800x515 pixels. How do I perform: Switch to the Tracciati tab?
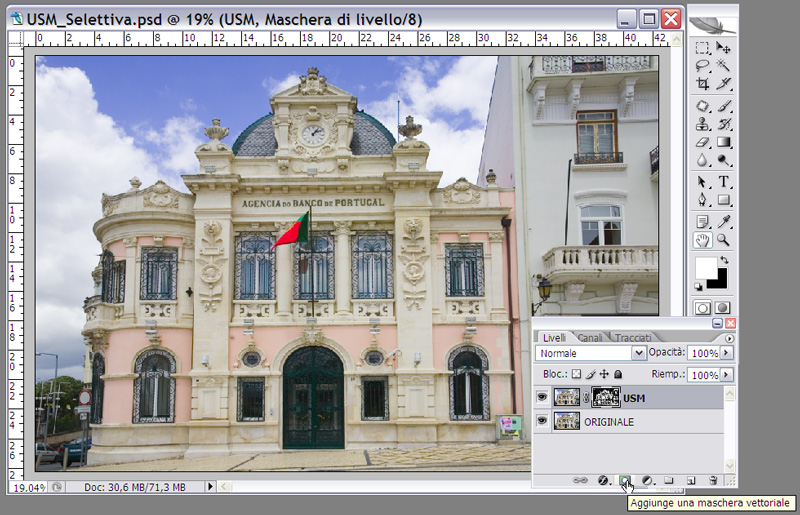(632, 337)
